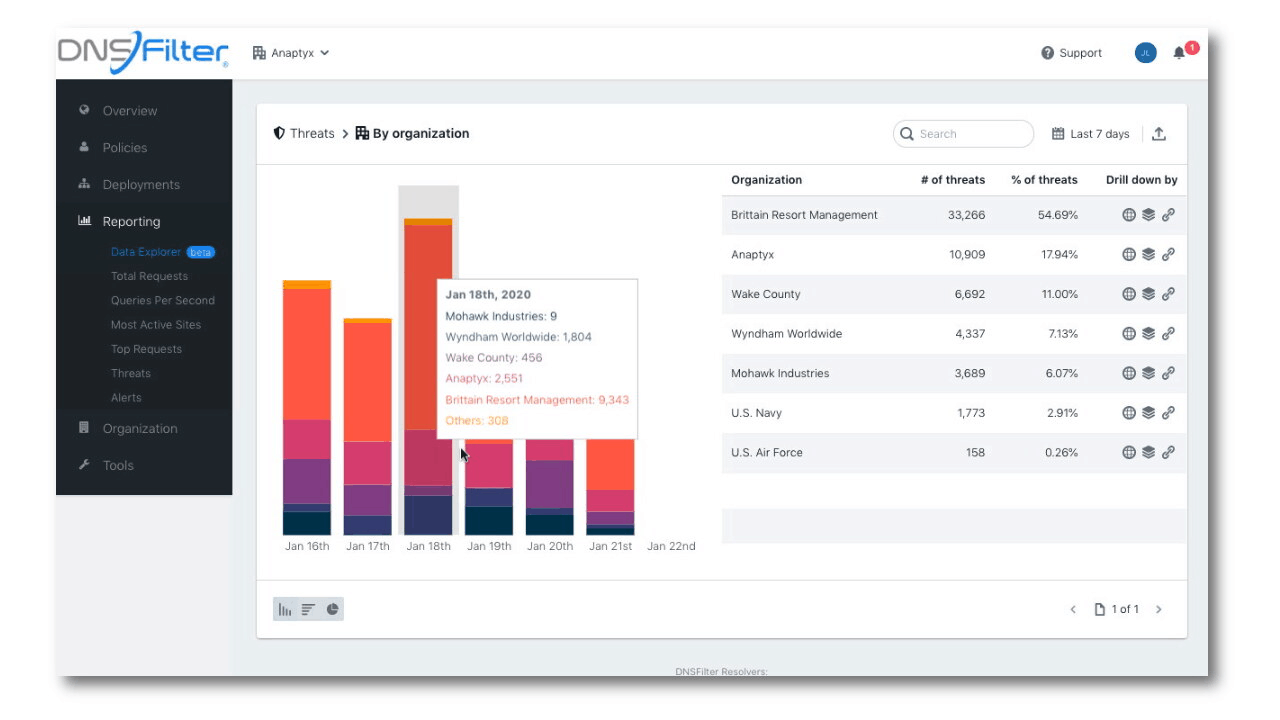Click layers drill-down icon in Anaptyx row
The width and height of the screenshot is (1280, 720).
coord(1148,254)
